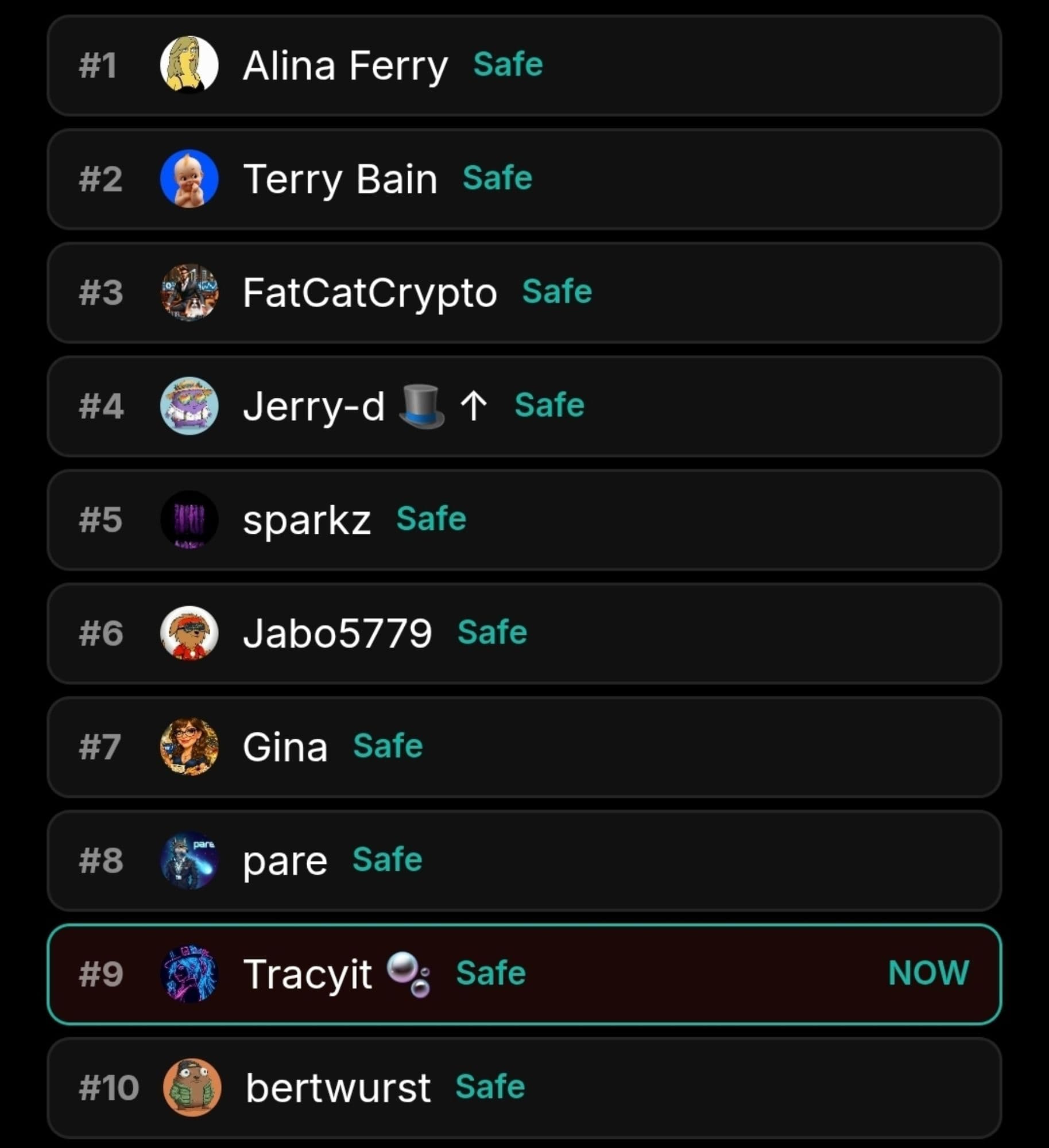Tap the bubbles emoji next to Tracyit

point(409,974)
